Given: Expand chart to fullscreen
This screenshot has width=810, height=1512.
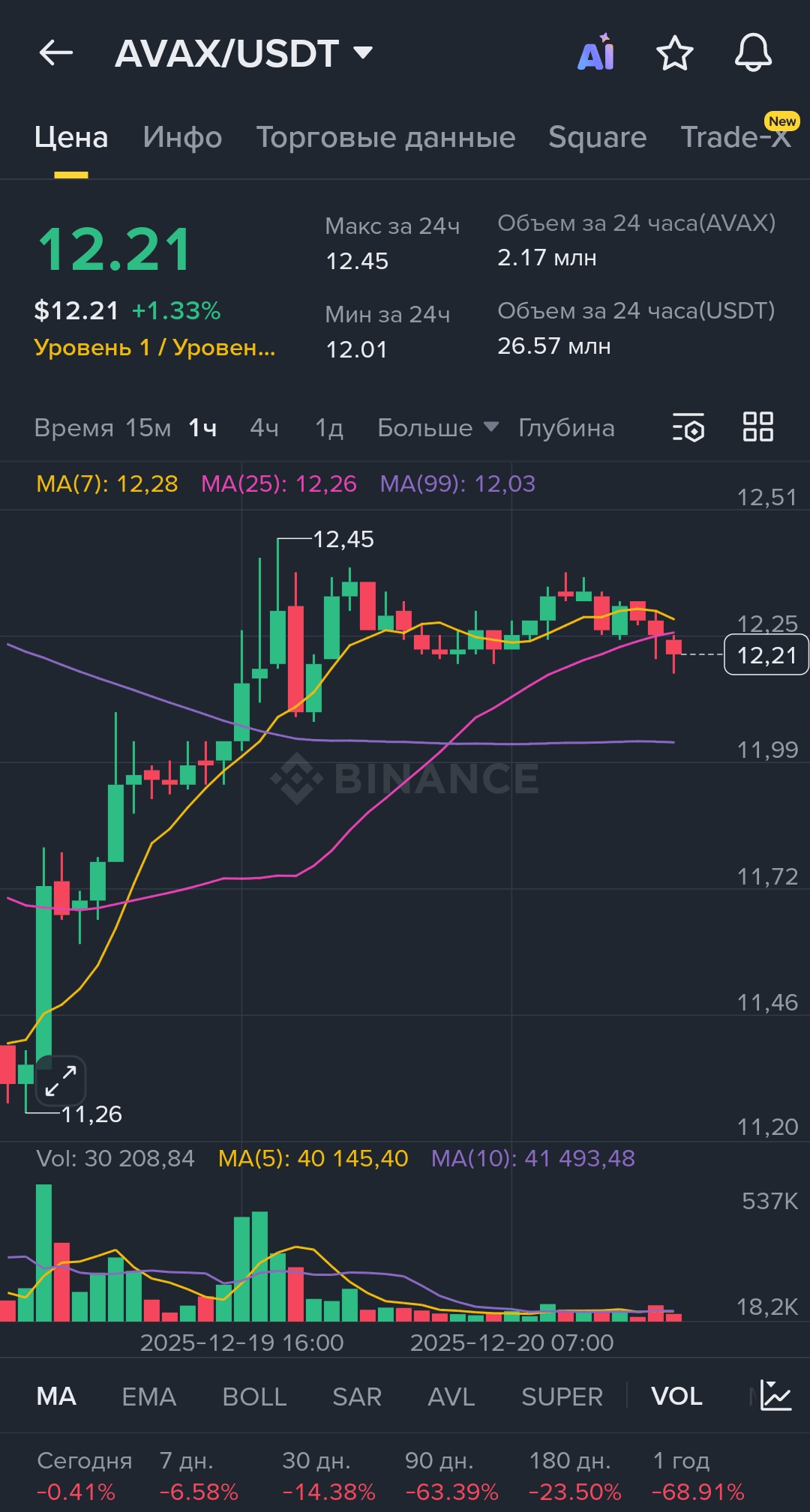Looking at the screenshot, I should (x=61, y=1080).
